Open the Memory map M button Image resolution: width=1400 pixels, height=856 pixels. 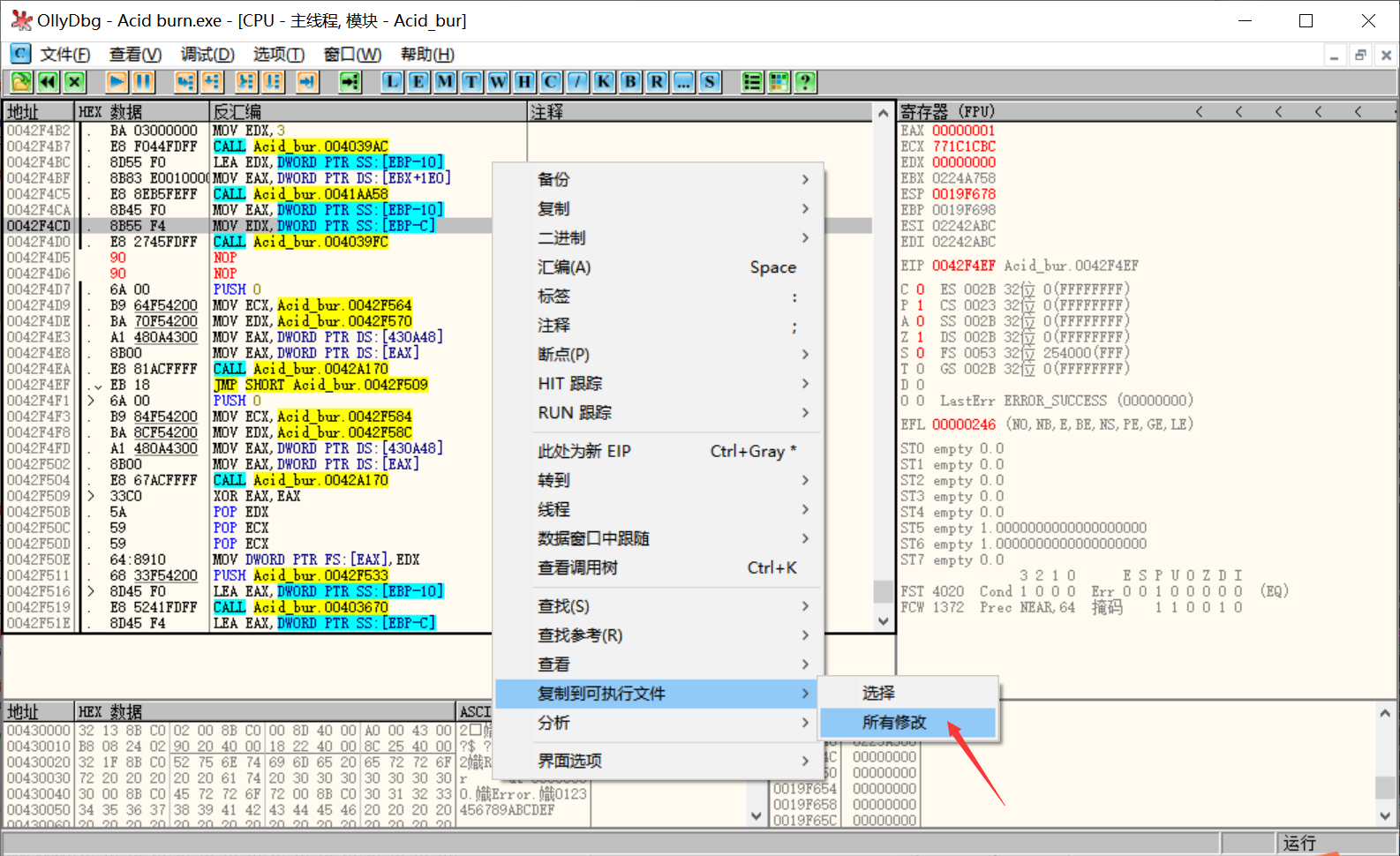pyautogui.click(x=445, y=82)
